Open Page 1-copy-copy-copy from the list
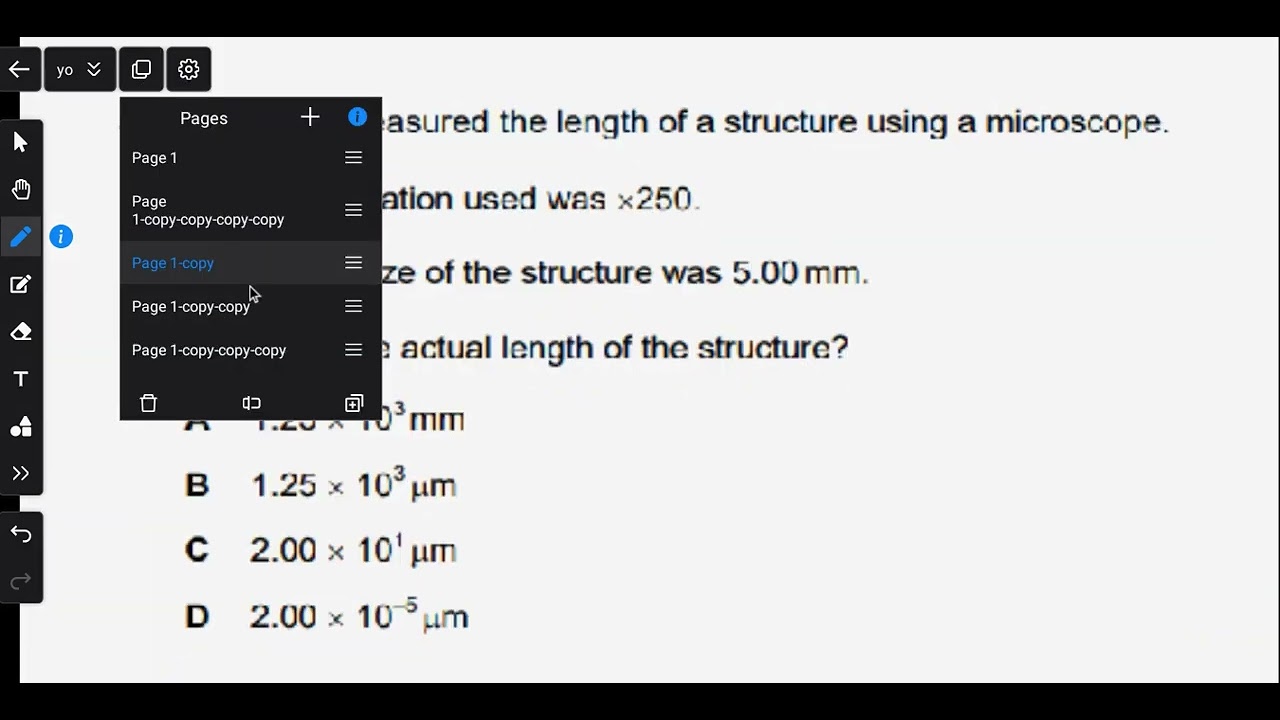The width and height of the screenshot is (1280, 720). point(209,351)
